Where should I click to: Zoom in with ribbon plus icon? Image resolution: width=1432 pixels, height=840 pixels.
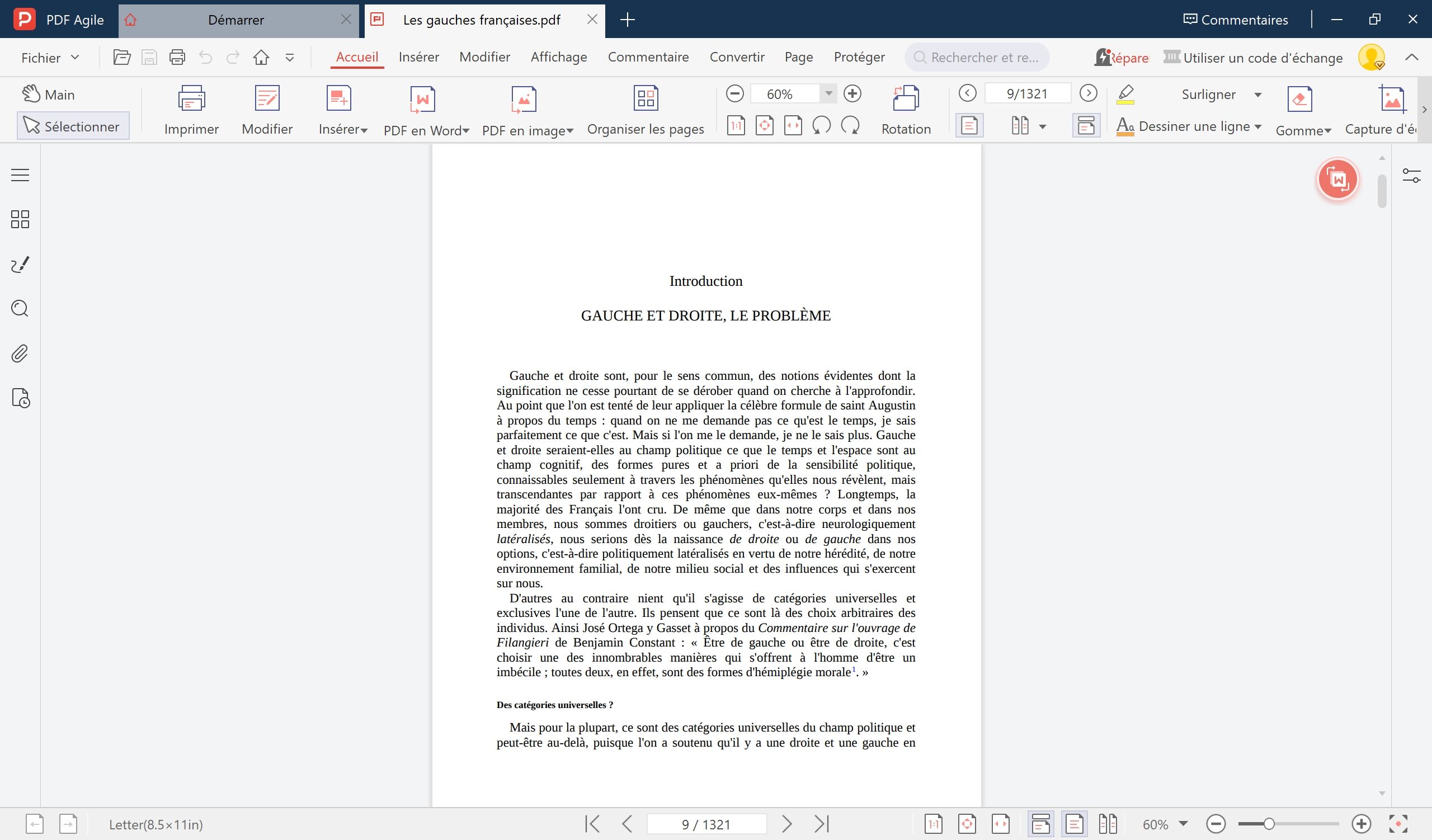[x=852, y=94]
